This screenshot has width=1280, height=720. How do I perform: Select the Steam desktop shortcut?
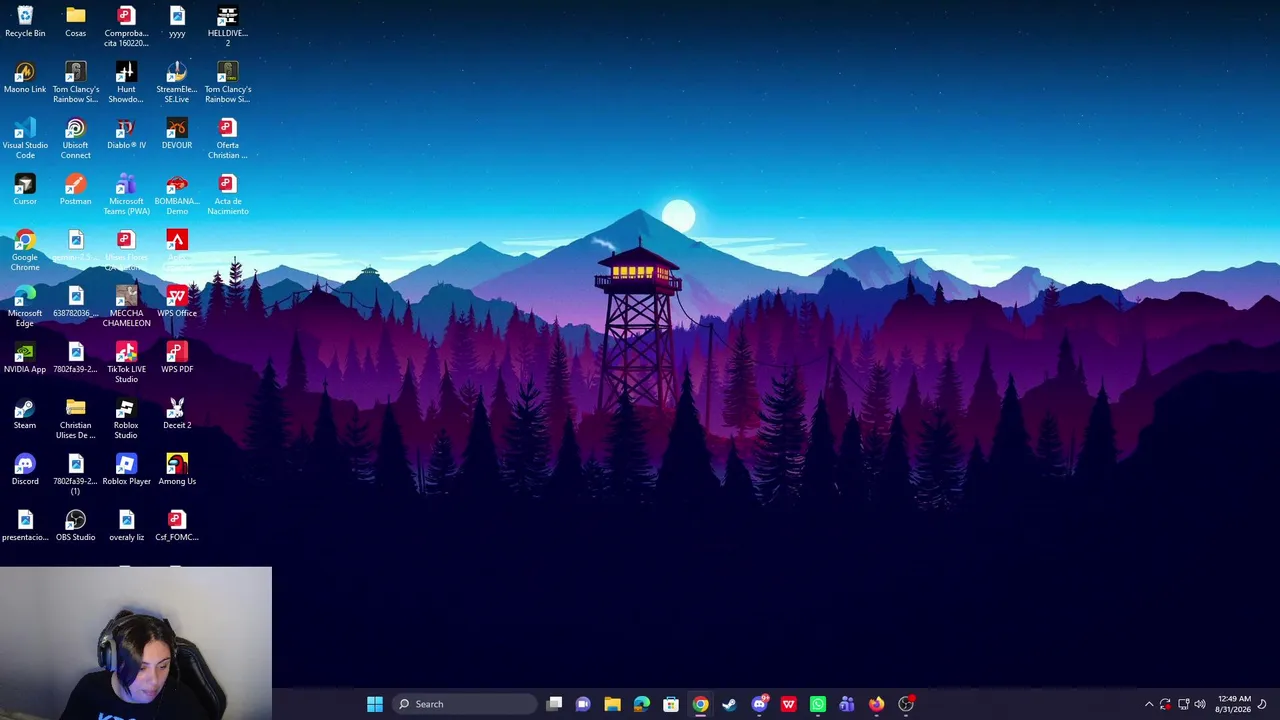click(x=25, y=414)
